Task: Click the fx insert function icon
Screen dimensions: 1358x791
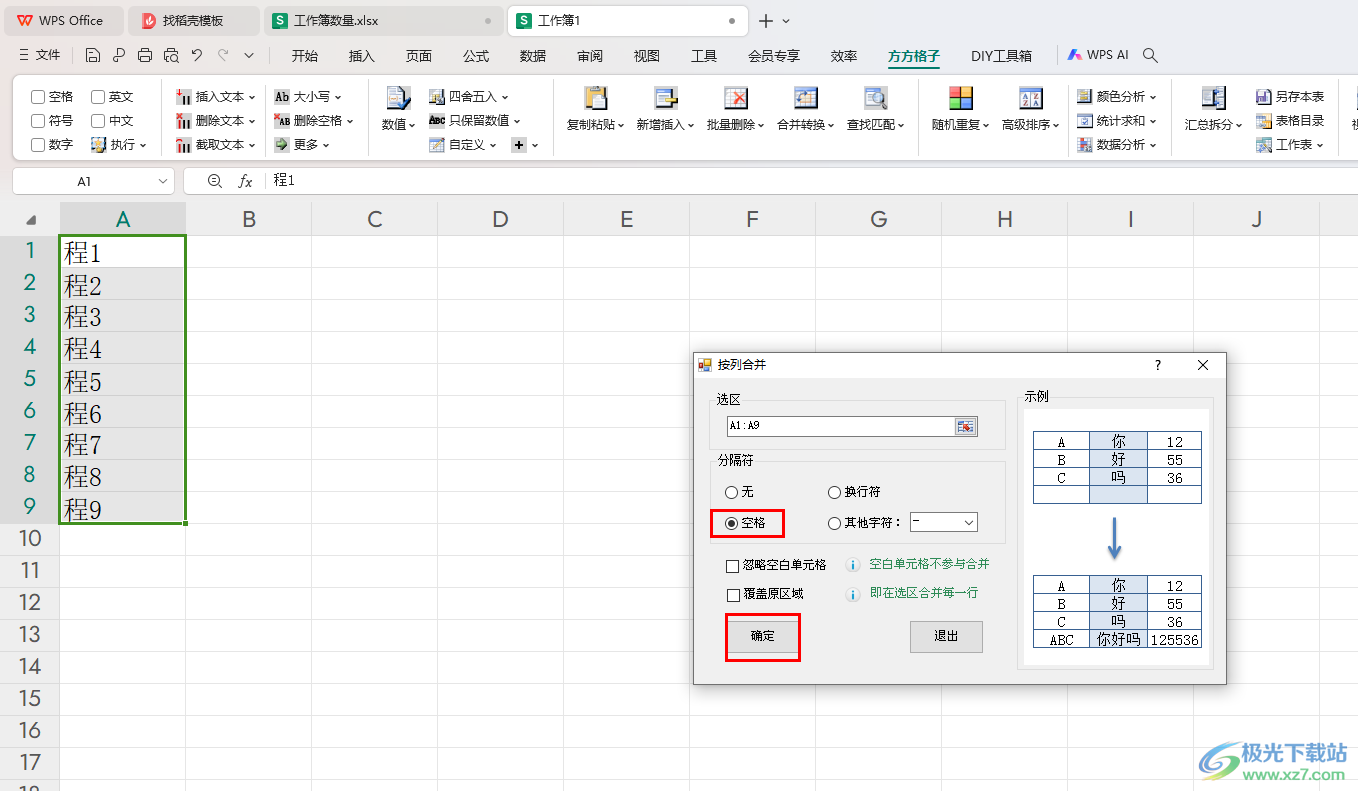Action: (x=245, y=181)
